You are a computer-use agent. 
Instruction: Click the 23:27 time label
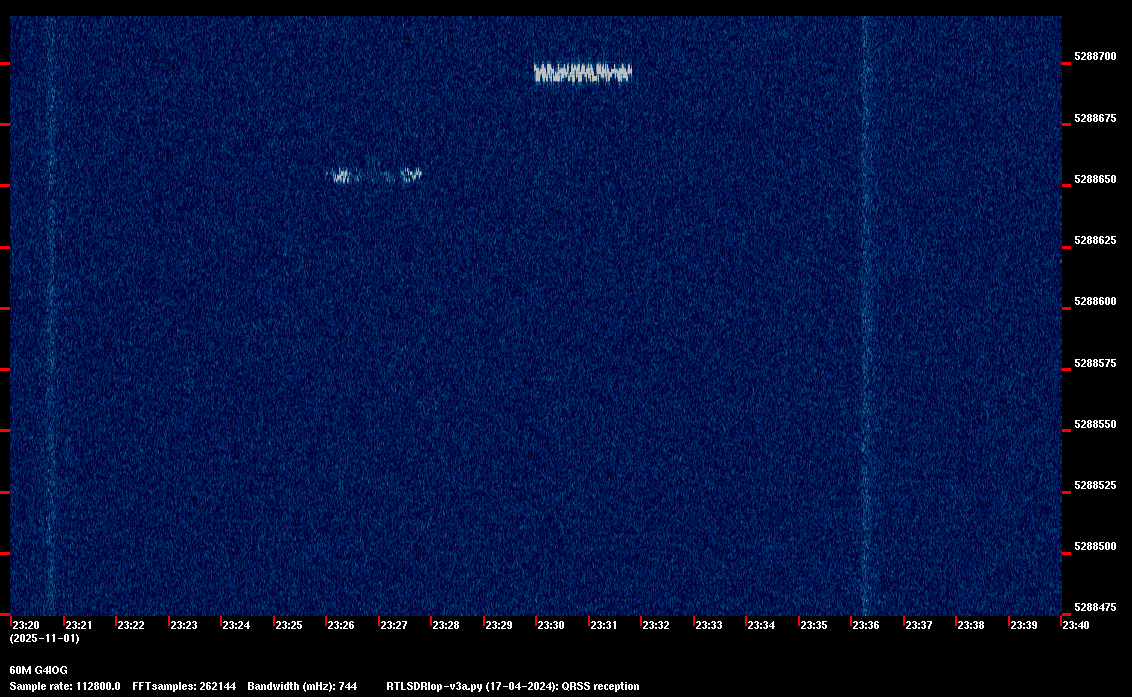click(393, 625)
